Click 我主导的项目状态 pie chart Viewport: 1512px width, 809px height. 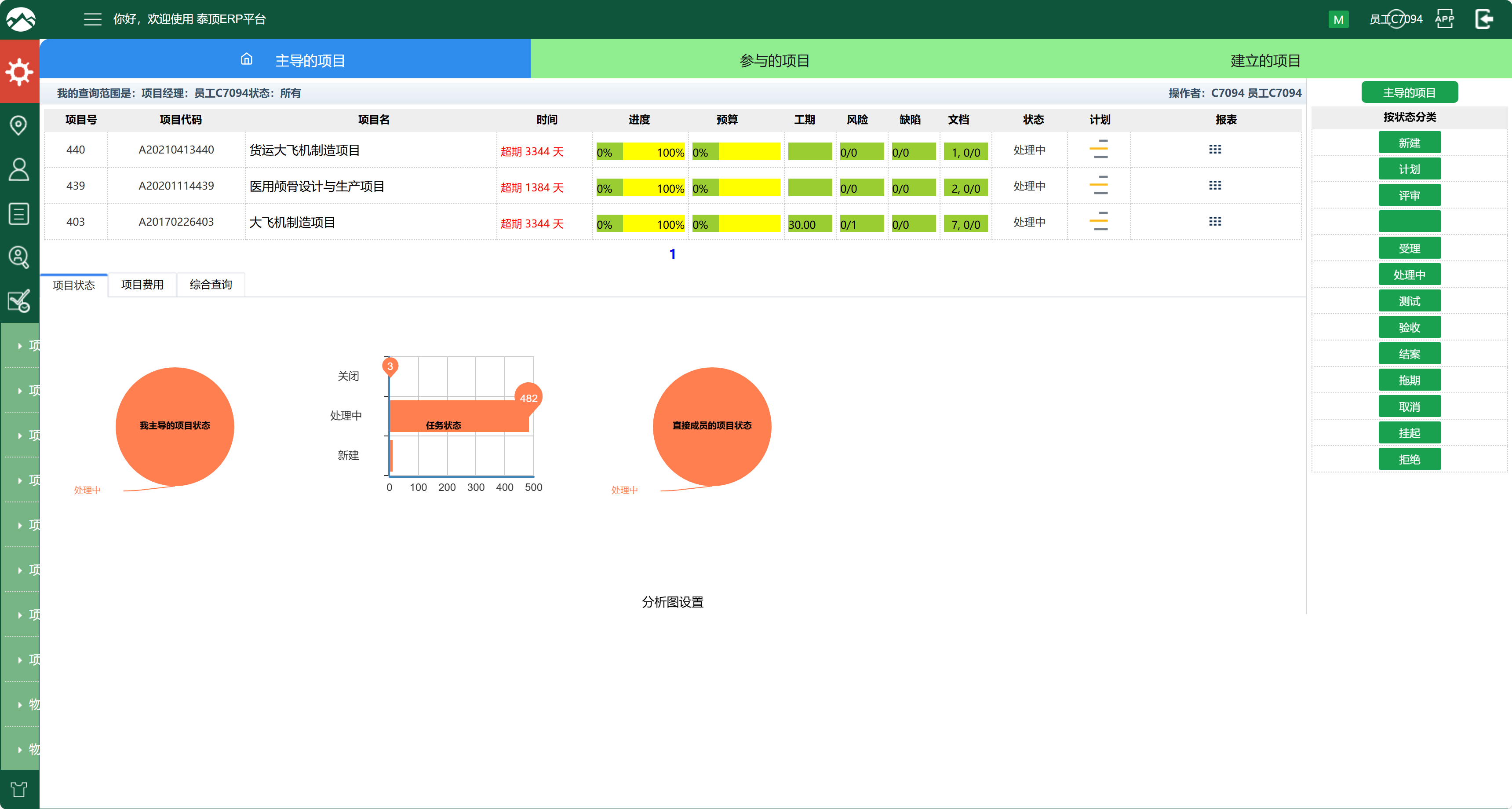coord(175,426)
